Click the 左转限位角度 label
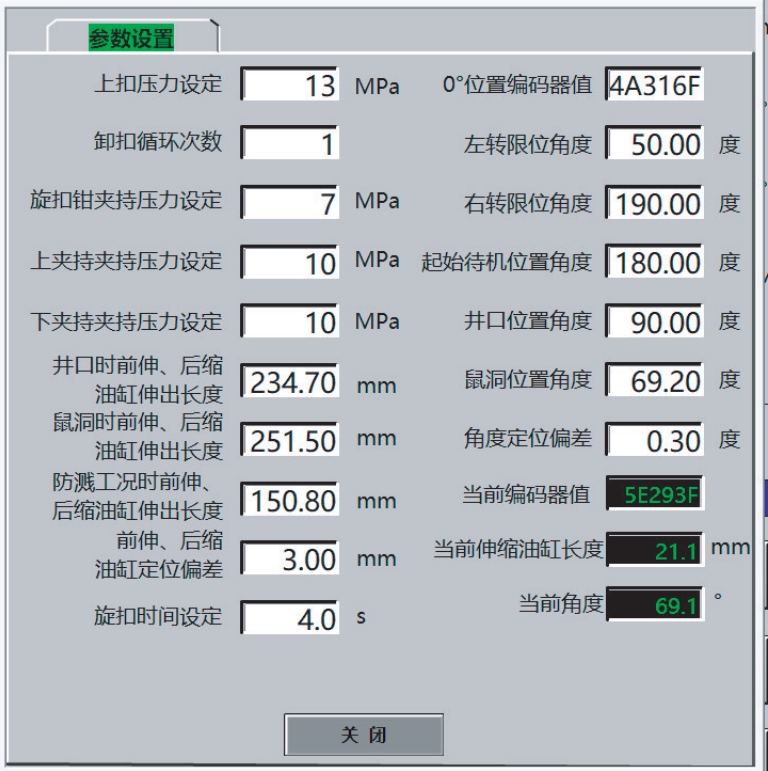 [528, 144]
